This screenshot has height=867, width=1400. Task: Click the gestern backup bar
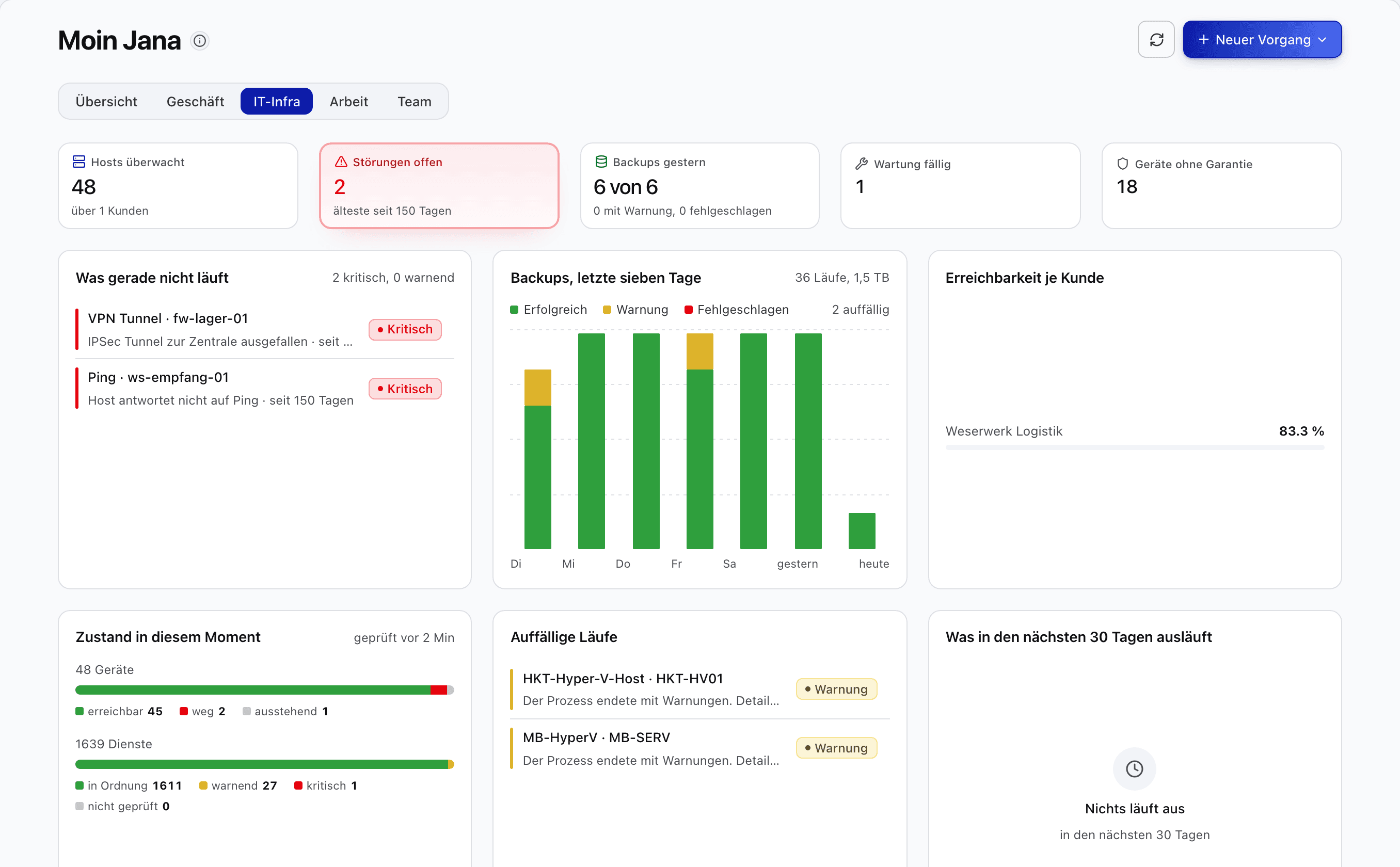click(x=808, y=441)
